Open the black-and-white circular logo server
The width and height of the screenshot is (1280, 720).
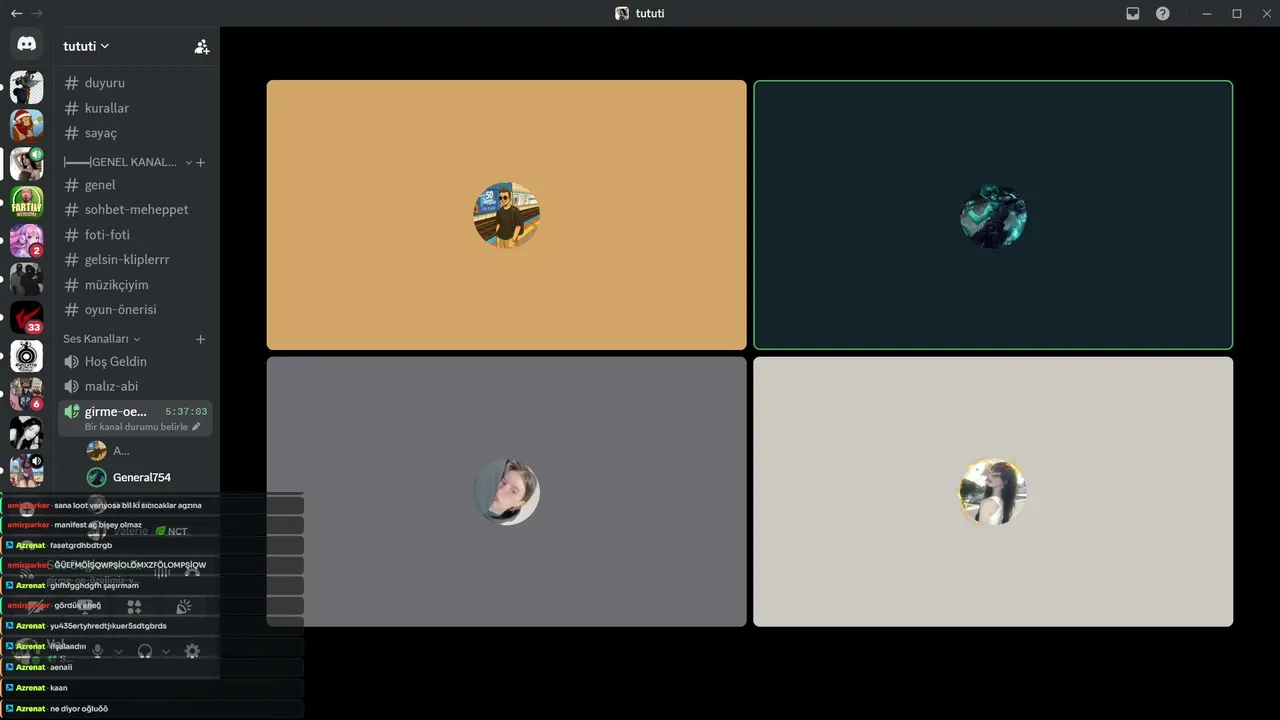pos(27,356)
